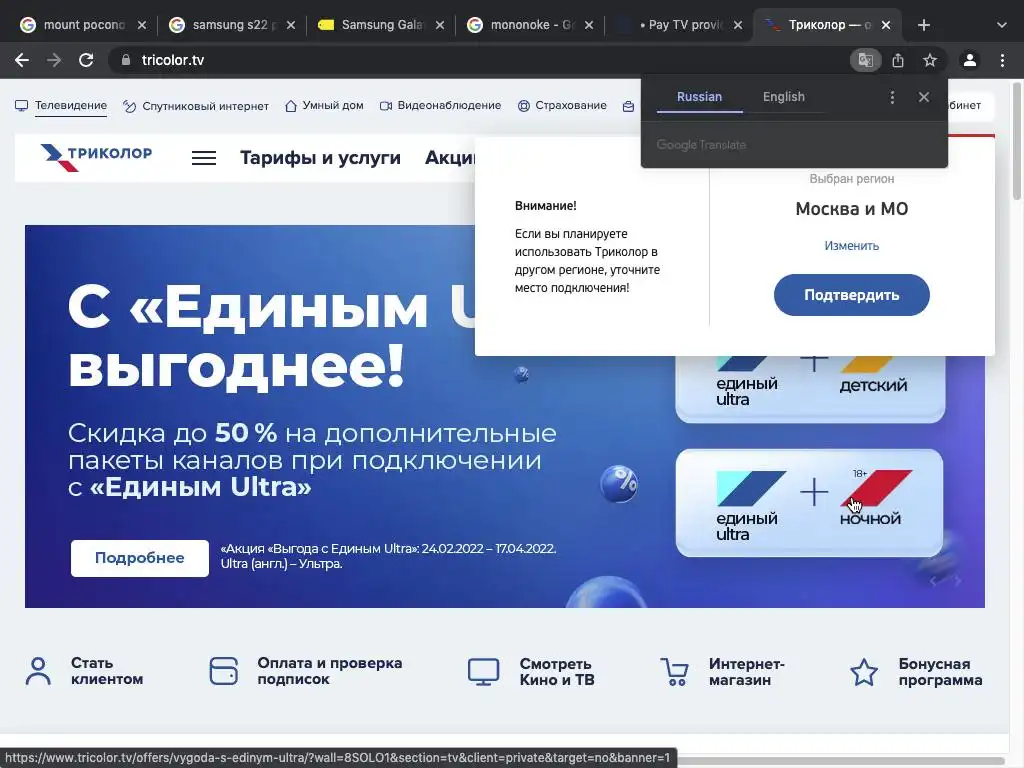The image size is (1024, 768).
Task: Open the Умный дом section
Action: [324, 105]
